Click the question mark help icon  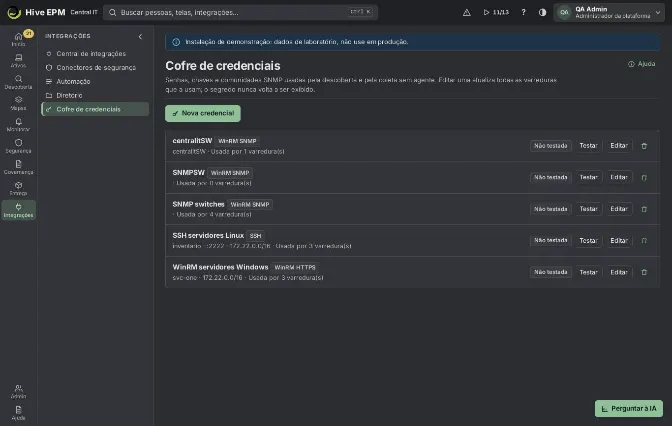pyautogui.click(x=523, y=12)
